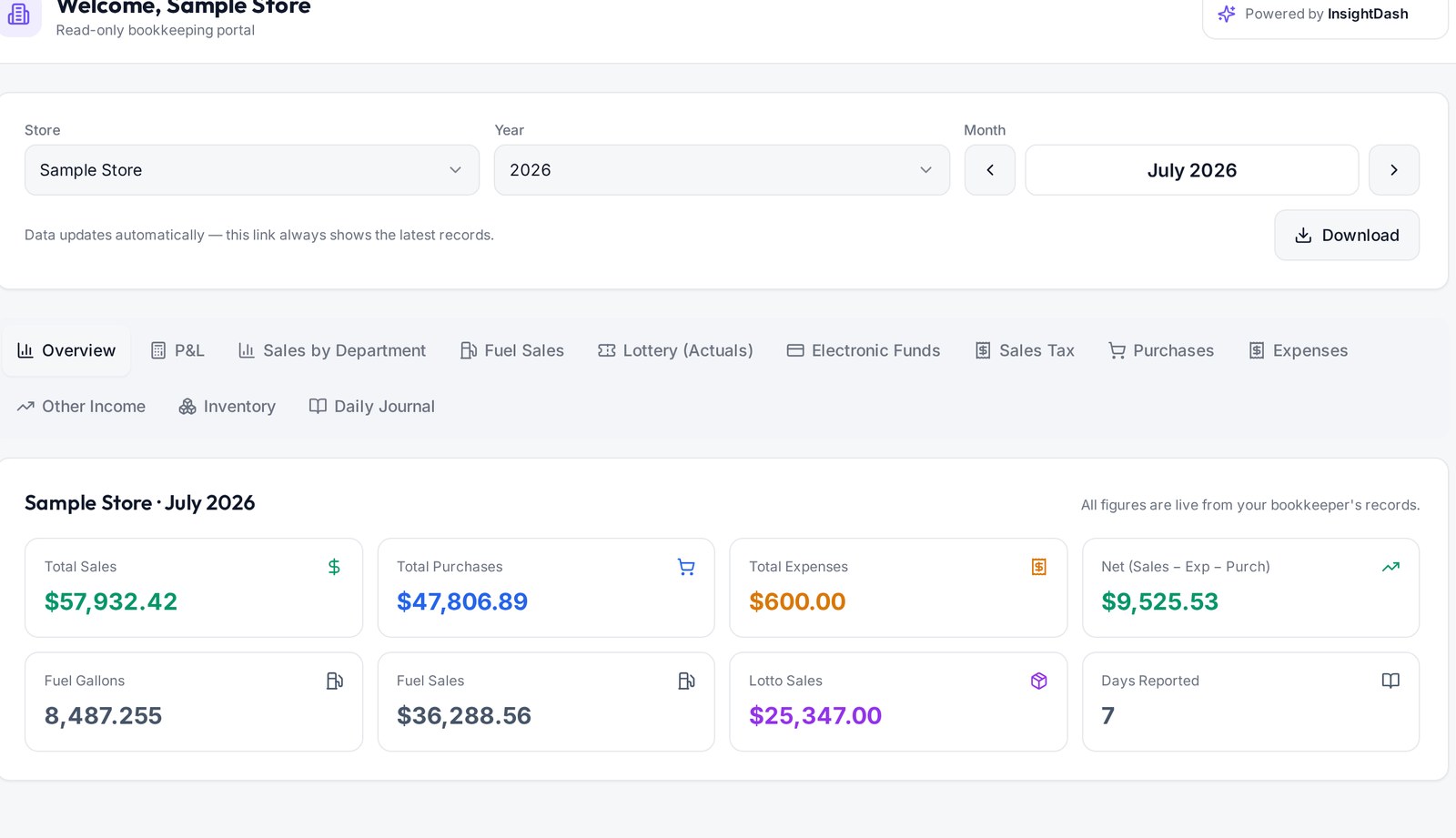
Task: Open the Year dropdown showing 2026
Action: (722, 170)
